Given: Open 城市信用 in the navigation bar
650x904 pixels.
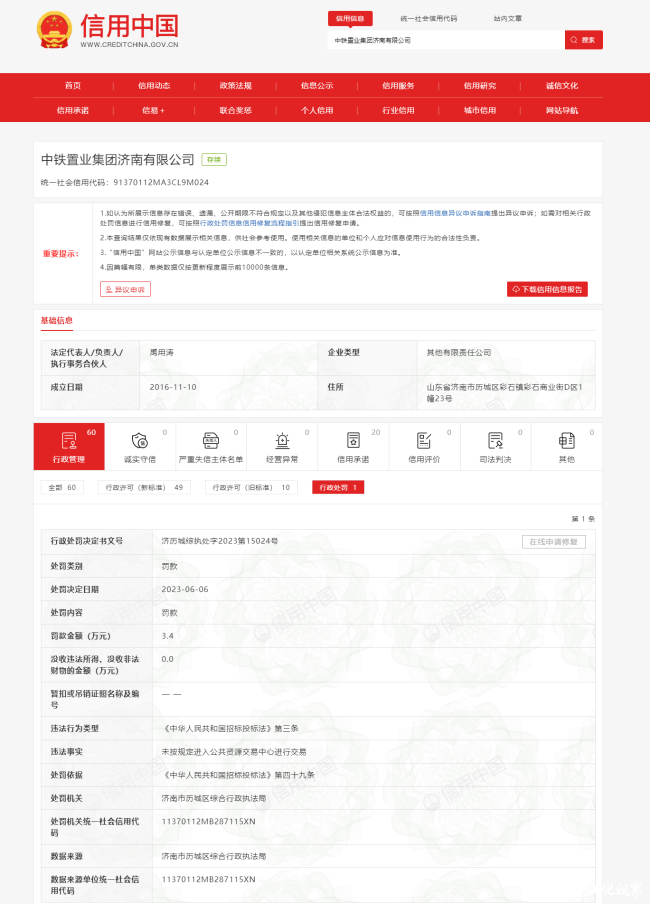Looking at the screenshot, I should [x=480, y=110].
